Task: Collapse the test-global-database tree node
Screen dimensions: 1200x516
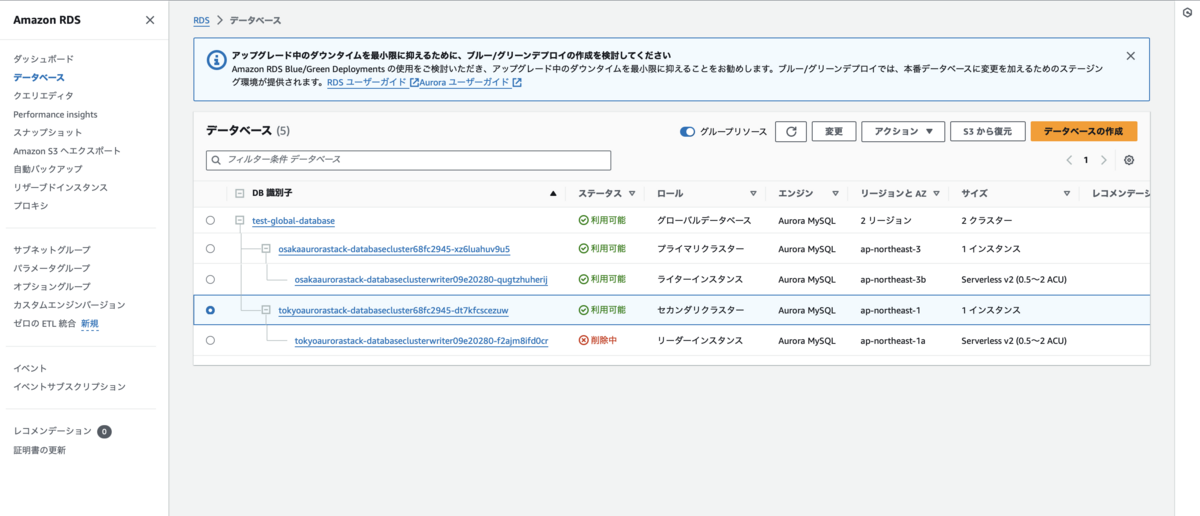Action: (x=240, y=220)
